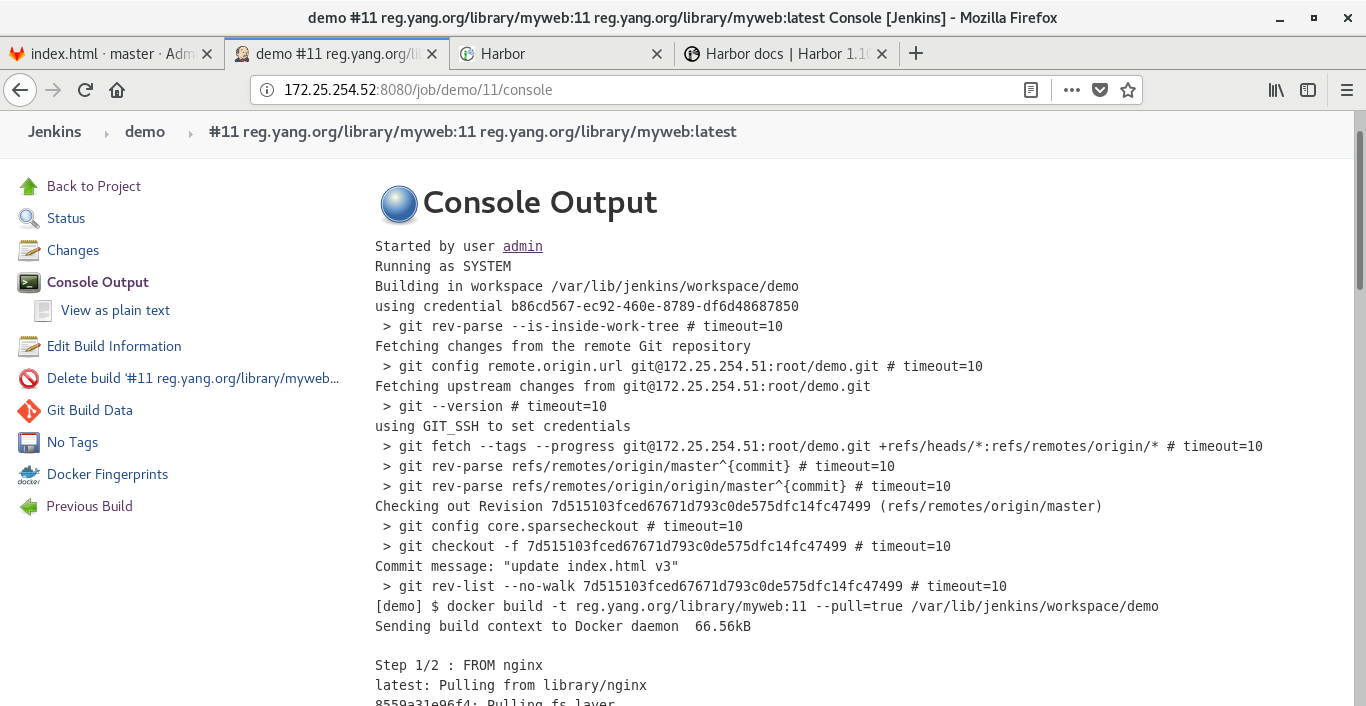Screen dimensions: 1366x706
Task: Open the Console Output sidebar link
Action: click(x=98, y=282)
